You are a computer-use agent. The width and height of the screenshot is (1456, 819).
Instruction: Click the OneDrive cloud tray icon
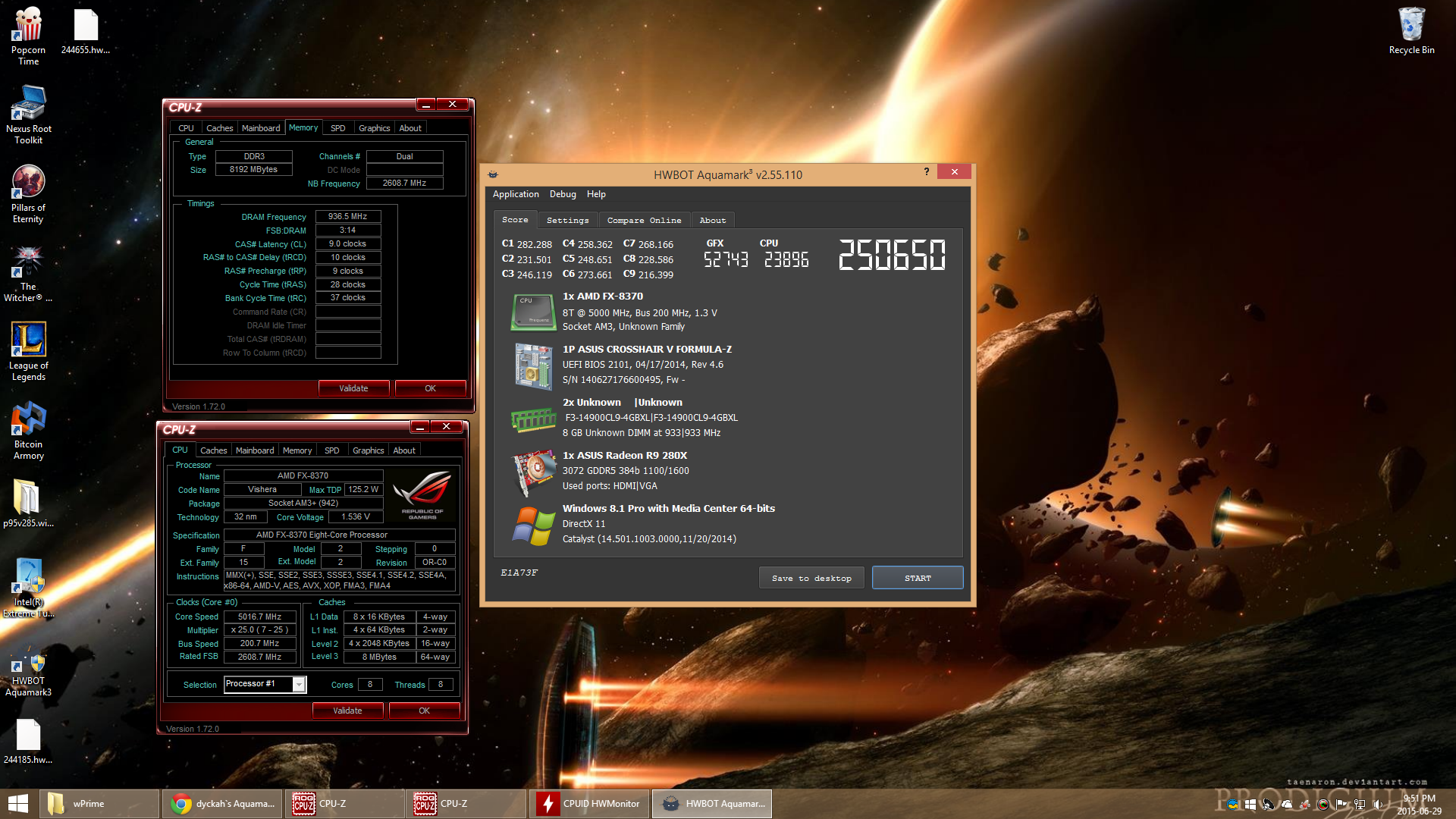click(1287, 805)
